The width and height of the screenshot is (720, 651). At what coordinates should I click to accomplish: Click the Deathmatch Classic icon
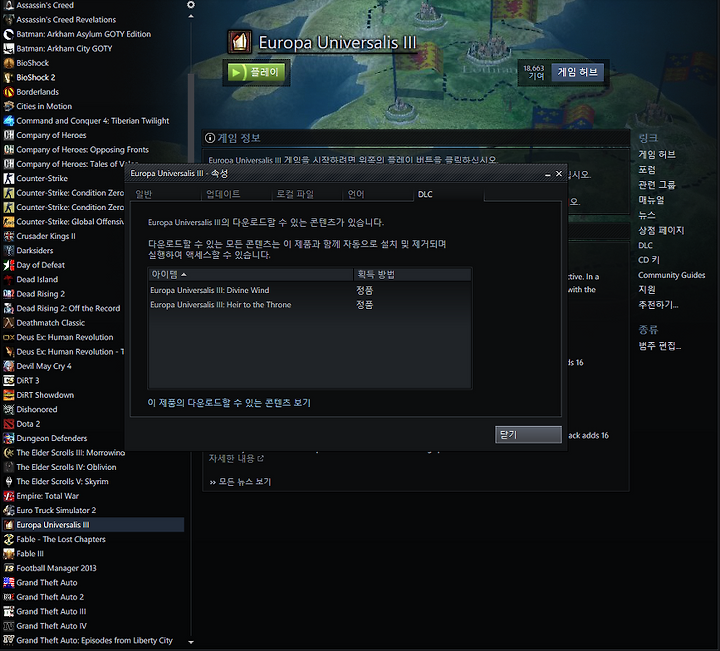pyautogui.click(x=8, y=323)
